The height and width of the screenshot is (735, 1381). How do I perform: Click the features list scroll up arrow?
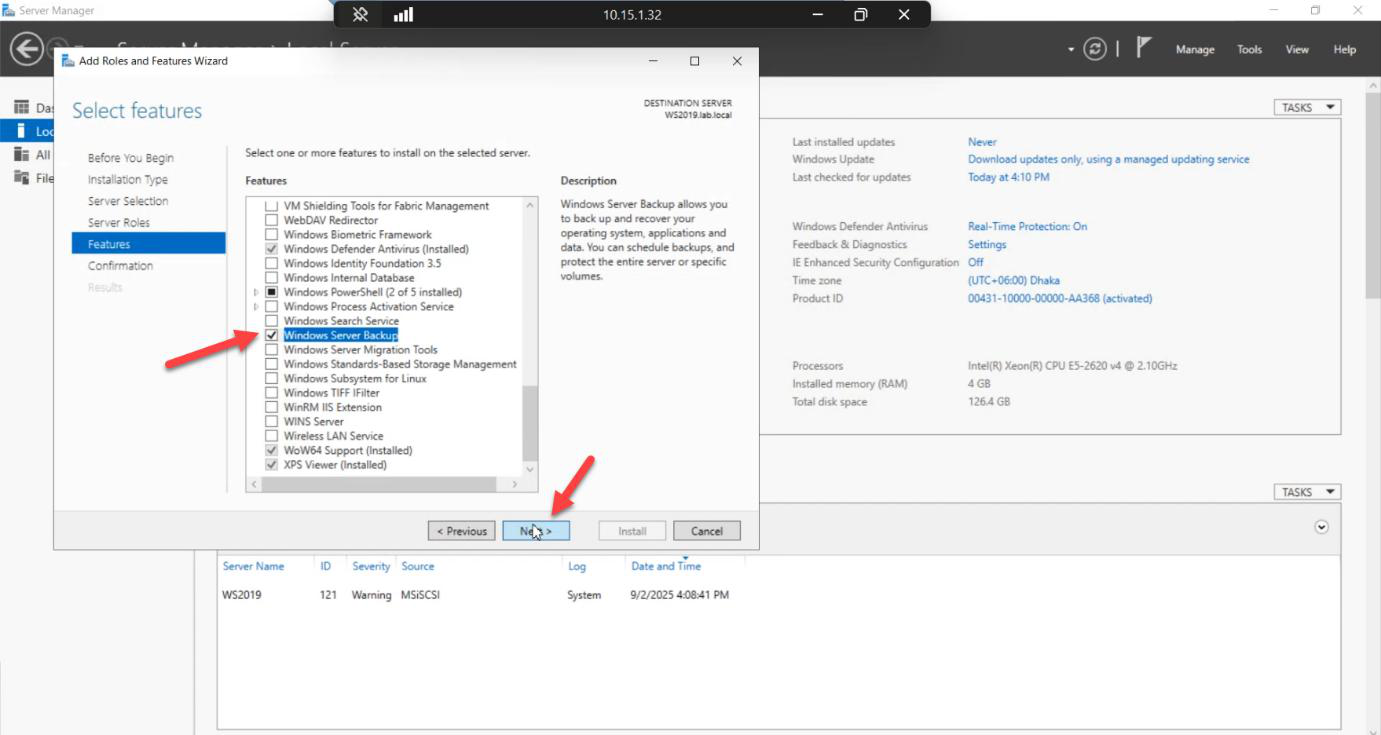(530, 205)
